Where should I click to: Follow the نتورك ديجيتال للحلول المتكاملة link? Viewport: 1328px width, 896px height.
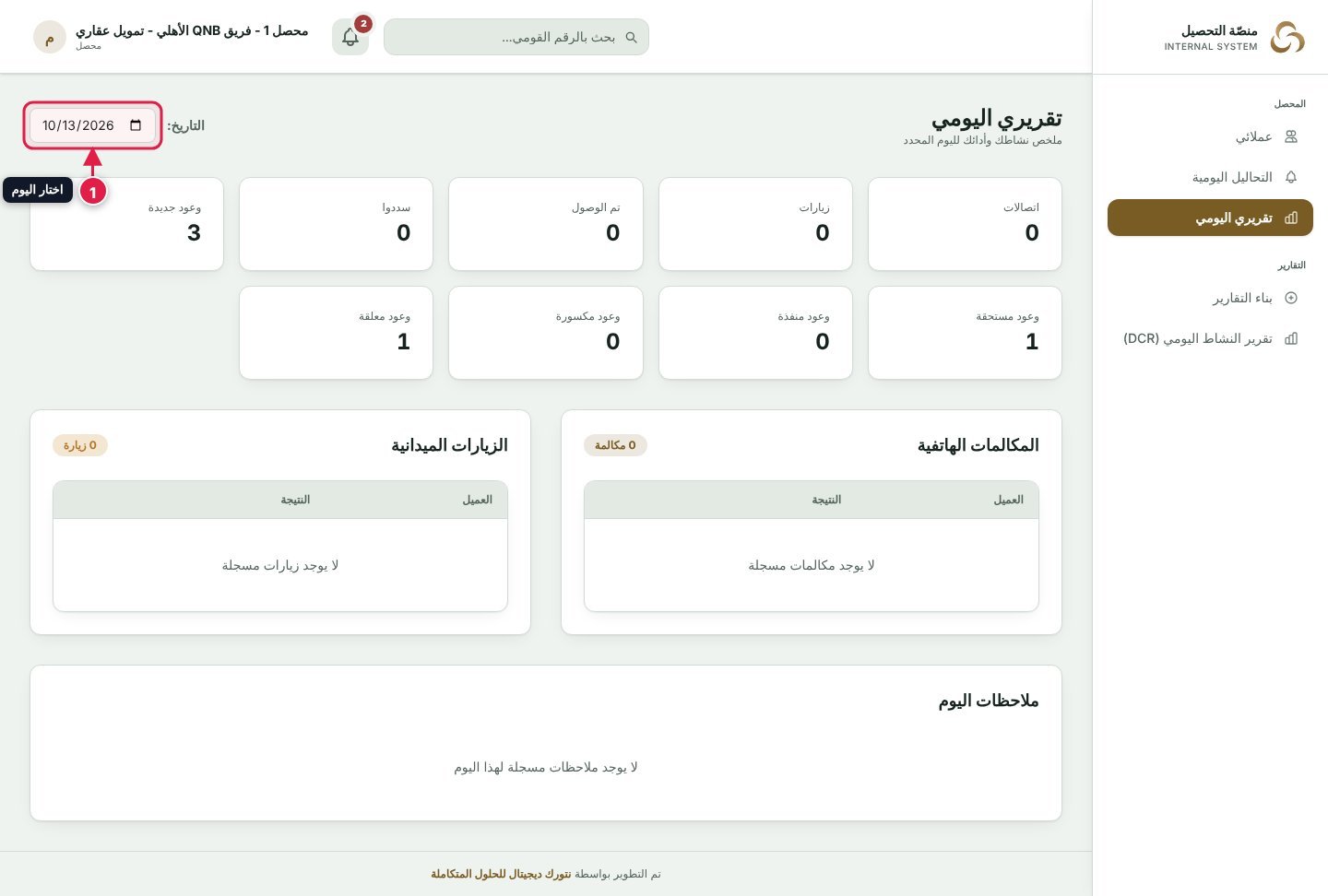(501, 874)
